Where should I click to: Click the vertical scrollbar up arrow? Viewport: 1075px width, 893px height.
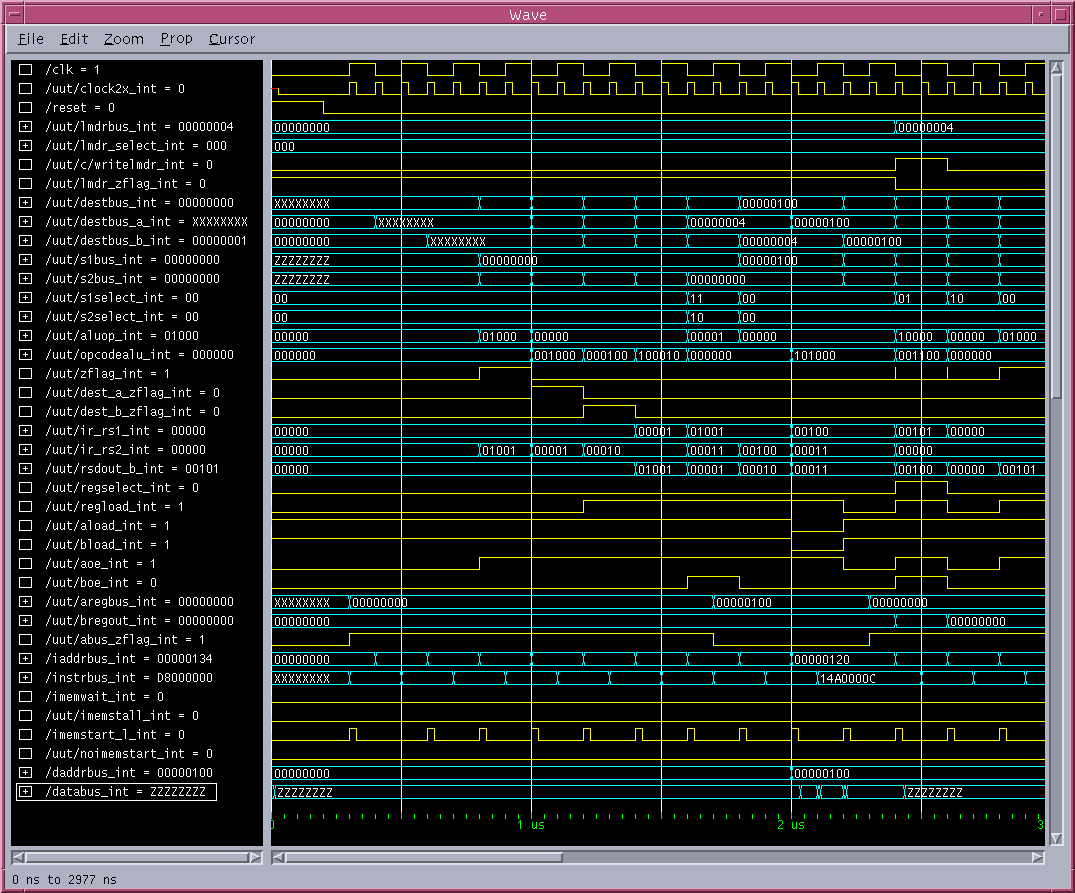1055,68
